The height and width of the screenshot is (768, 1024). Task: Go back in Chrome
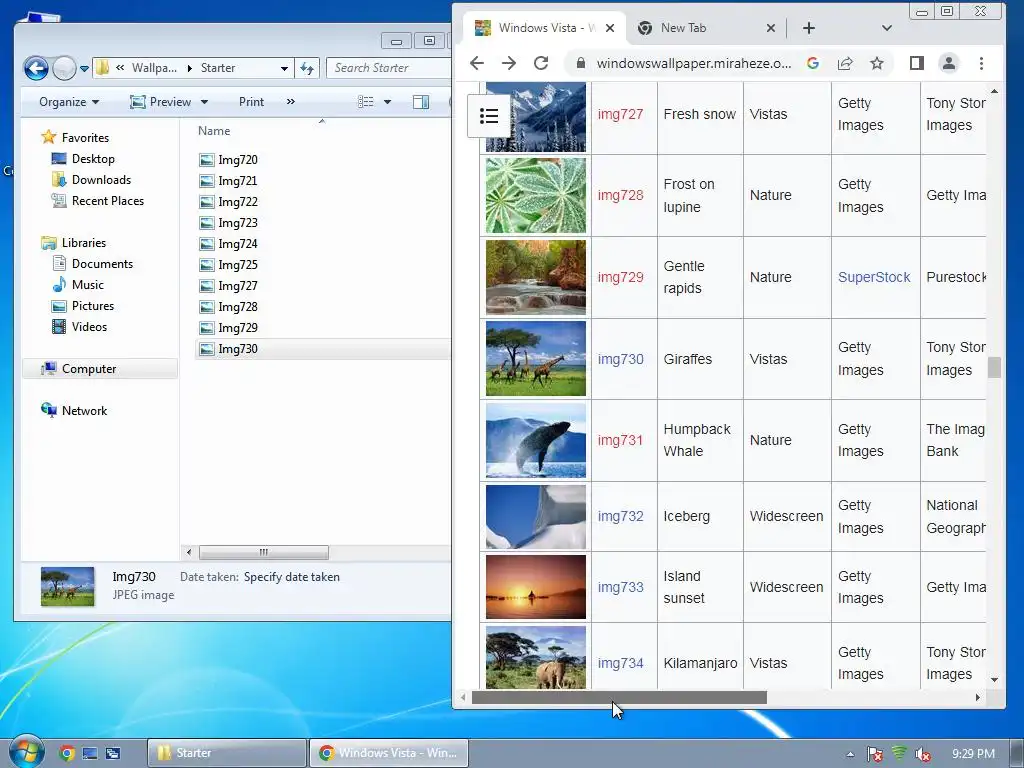(x=477, y=63)
